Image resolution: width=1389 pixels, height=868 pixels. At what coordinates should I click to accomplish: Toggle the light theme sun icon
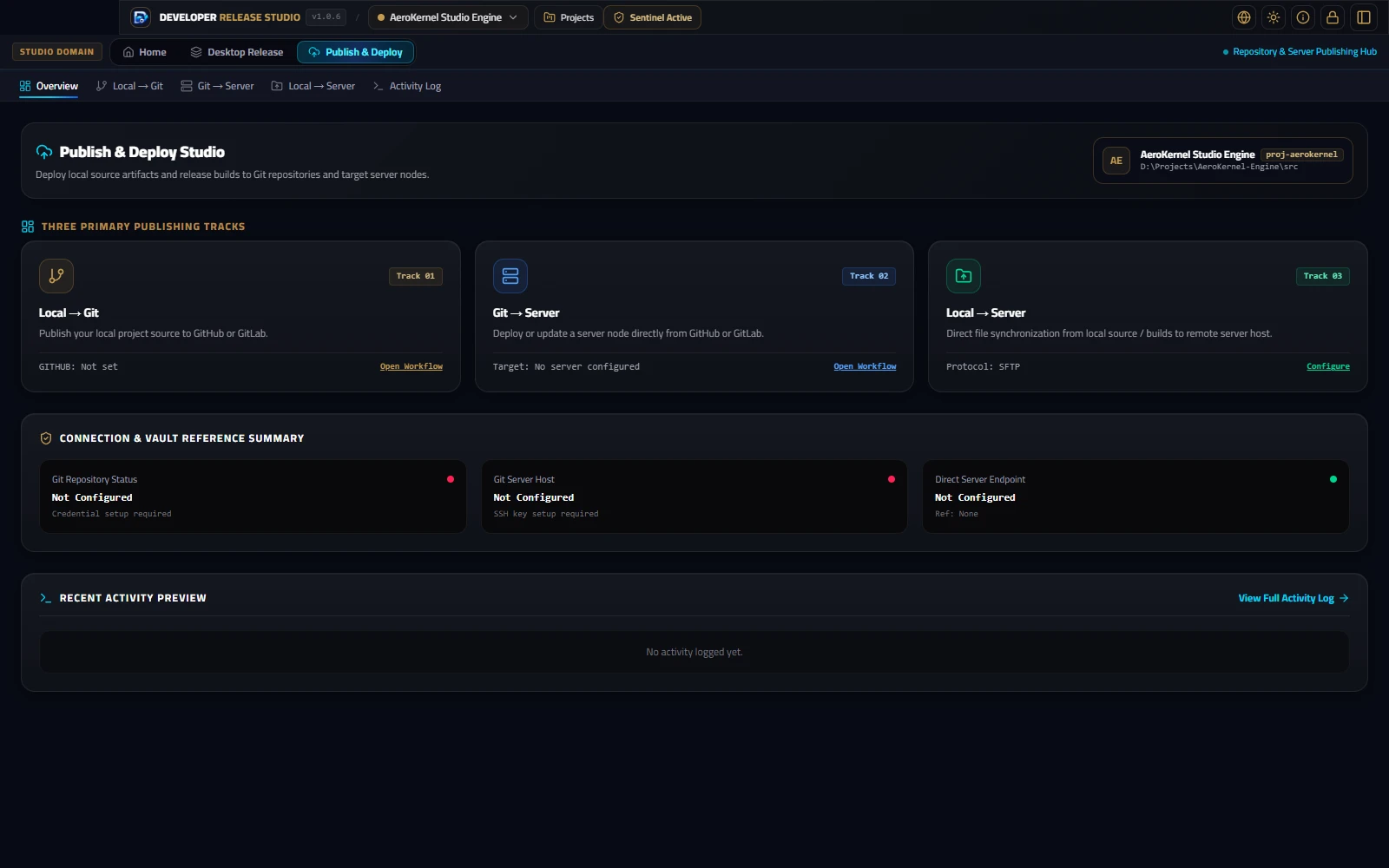point(1274,17)
